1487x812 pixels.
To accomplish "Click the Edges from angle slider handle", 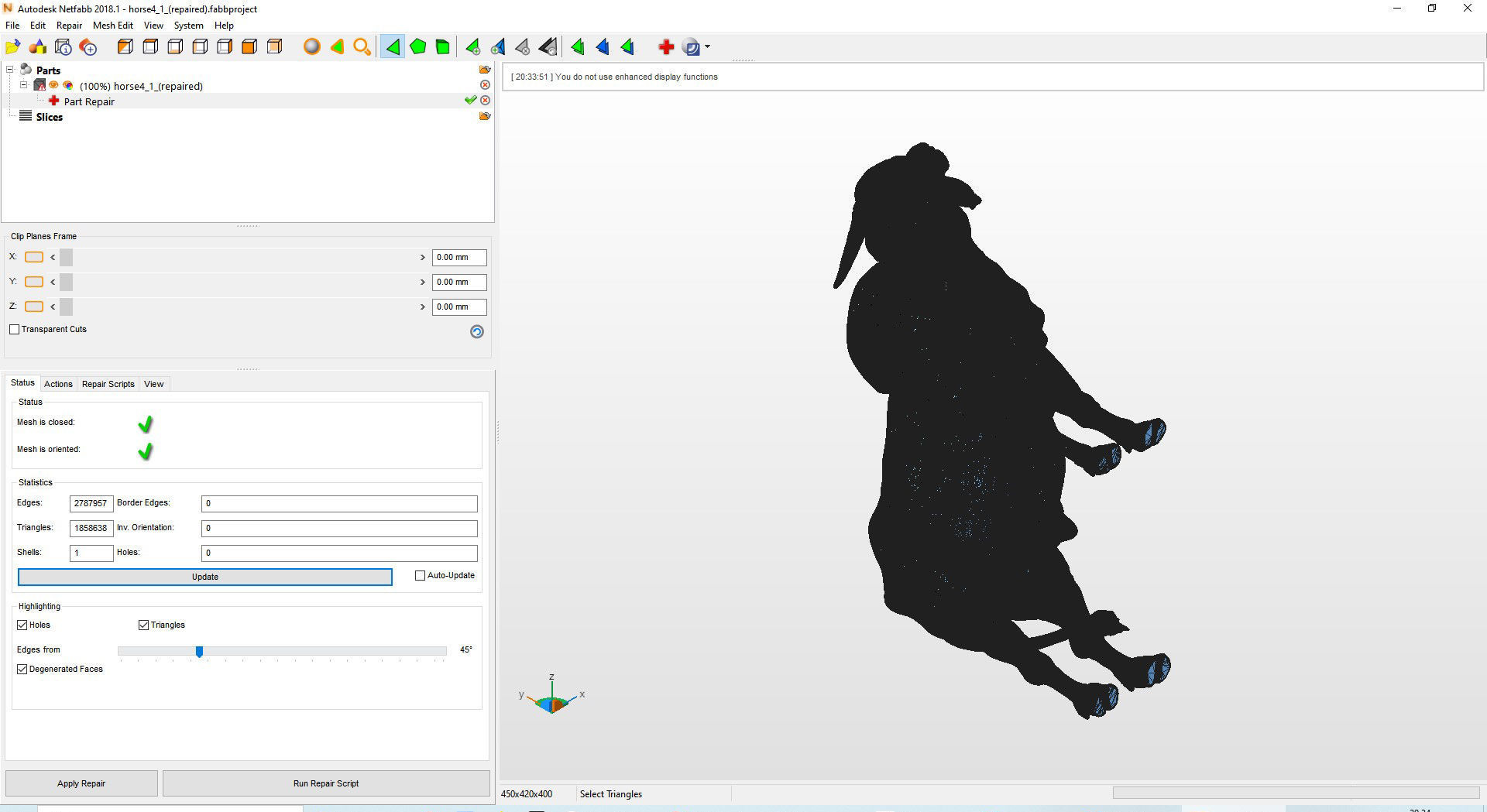I will point(199,652).
